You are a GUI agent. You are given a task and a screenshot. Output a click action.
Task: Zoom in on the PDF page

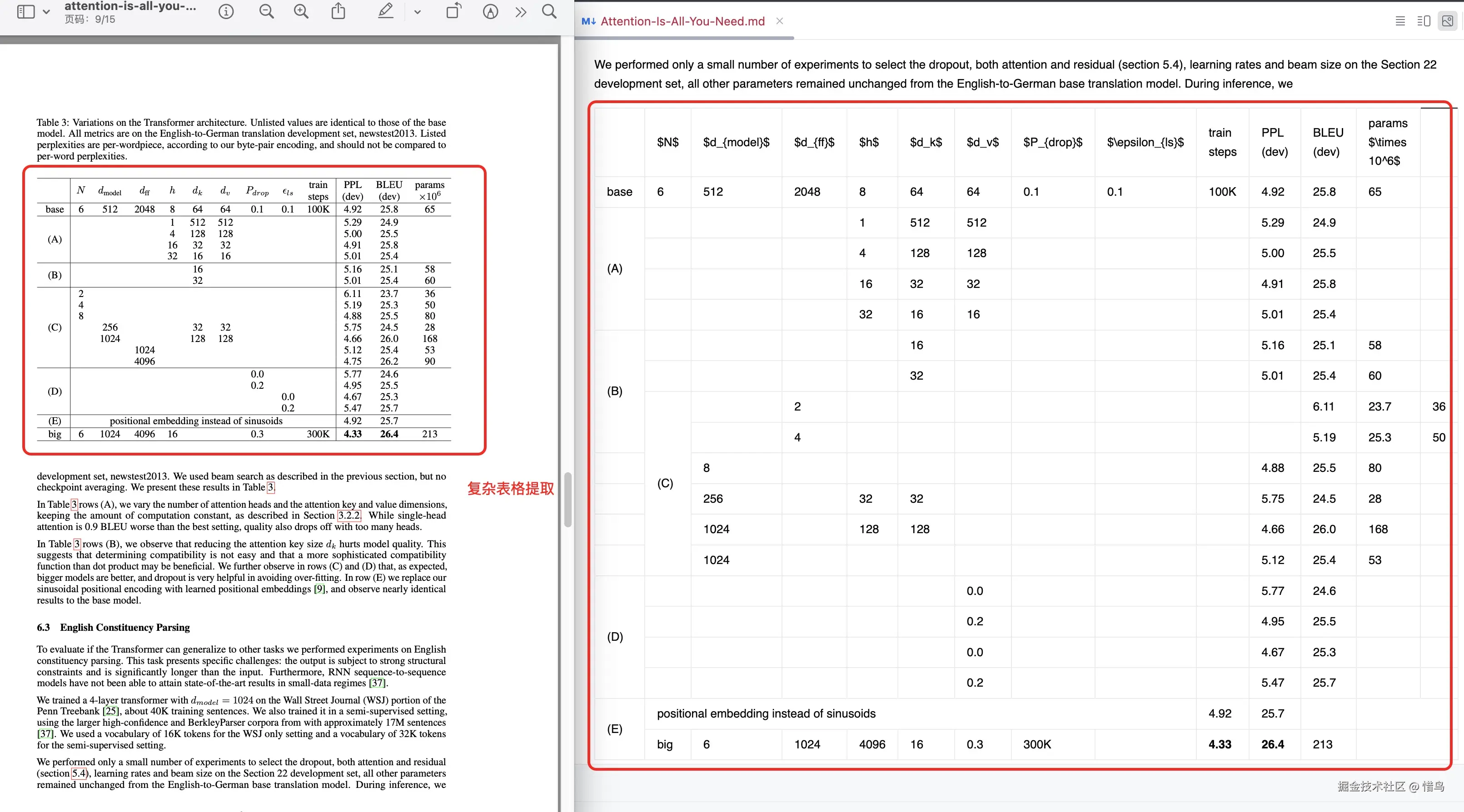301,11
